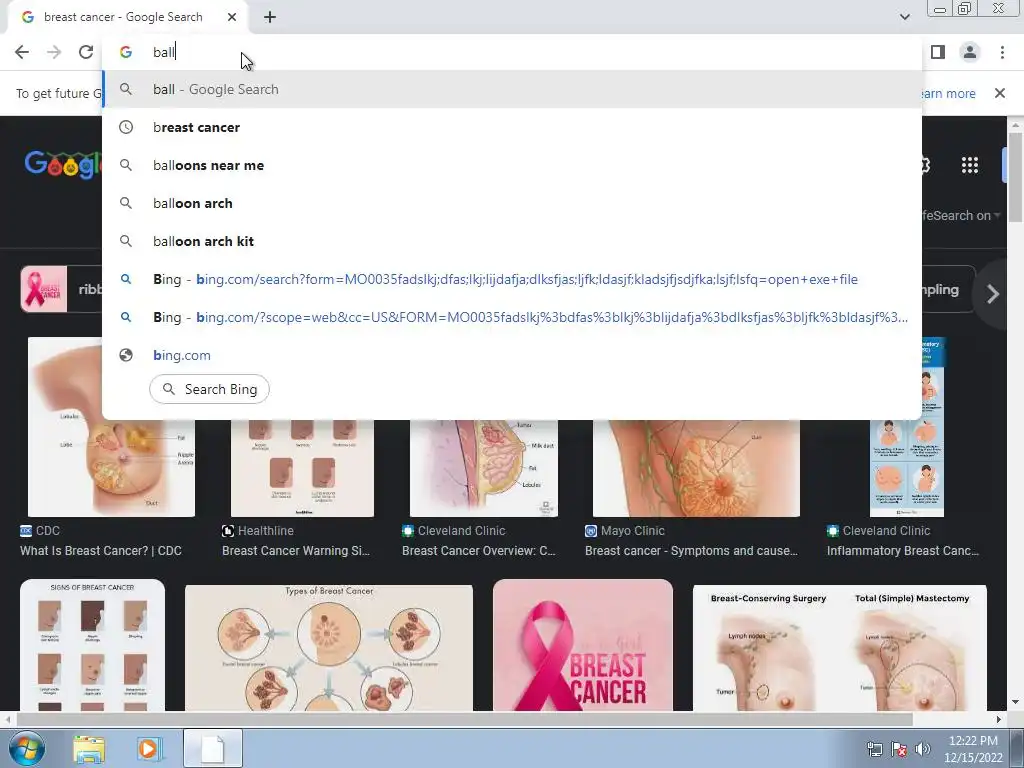Open Windows Explorer from taskbar
Image resolution: width=1024 pixels, height=768 pixels.
click(89, 748)
